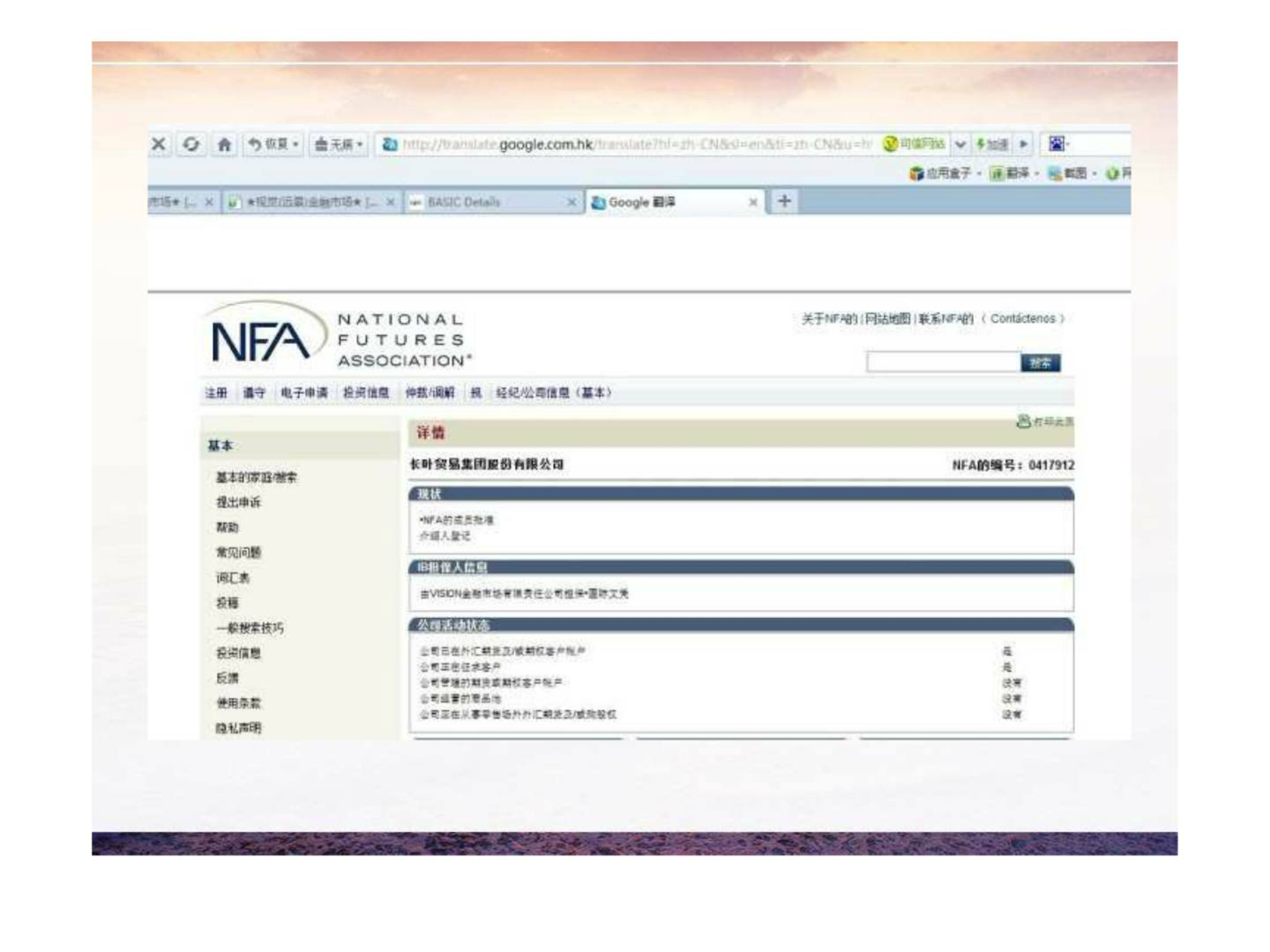Open the 无痕 mode dropdown
1270x952 pixels.
tap(338, 144)
